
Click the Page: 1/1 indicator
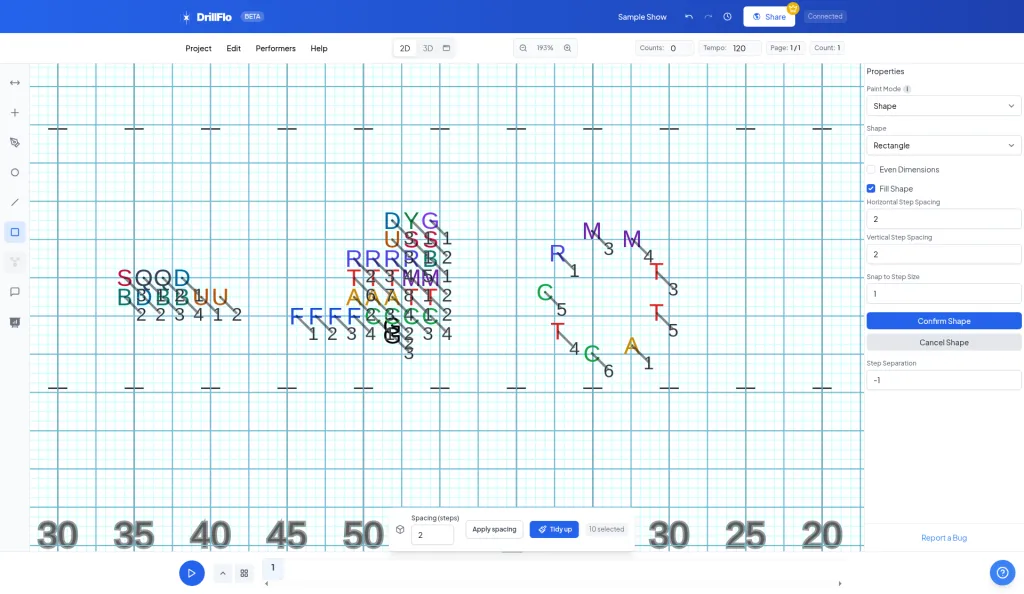pyautogui.click(x=785, y=48)
